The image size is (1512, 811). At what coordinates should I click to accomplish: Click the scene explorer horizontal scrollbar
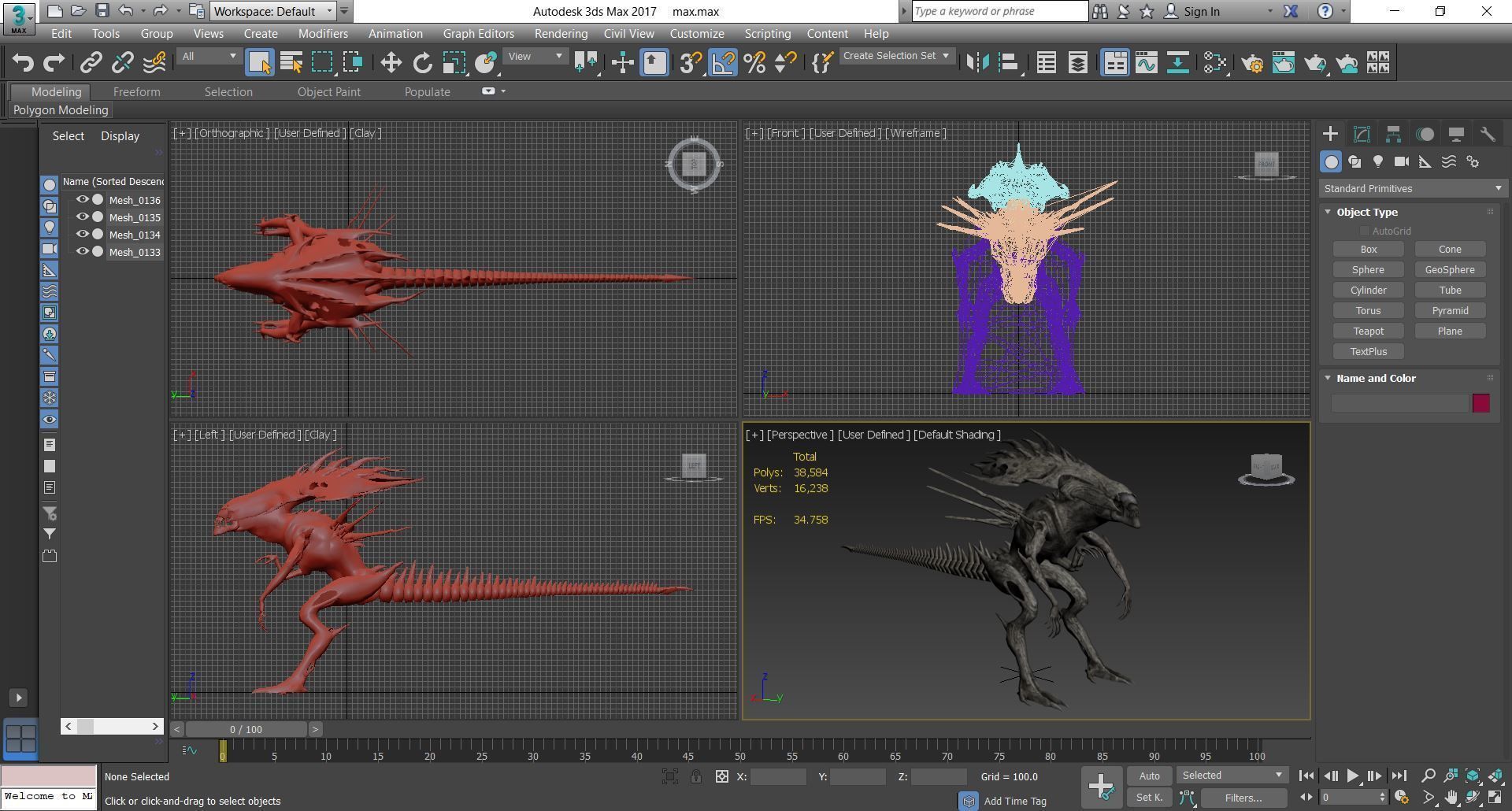point(112,726)
